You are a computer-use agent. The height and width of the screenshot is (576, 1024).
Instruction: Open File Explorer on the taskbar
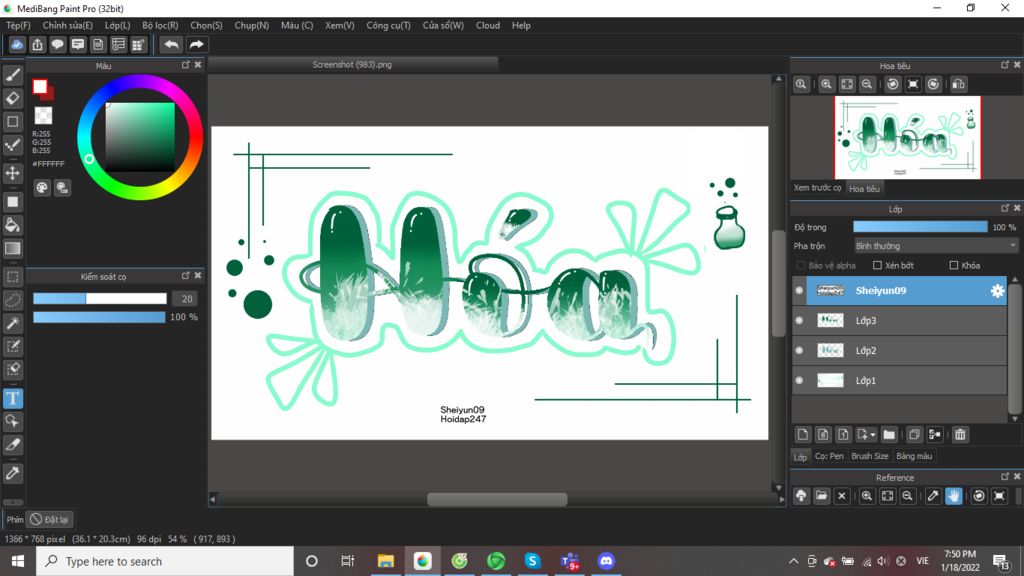pos(386,561)
